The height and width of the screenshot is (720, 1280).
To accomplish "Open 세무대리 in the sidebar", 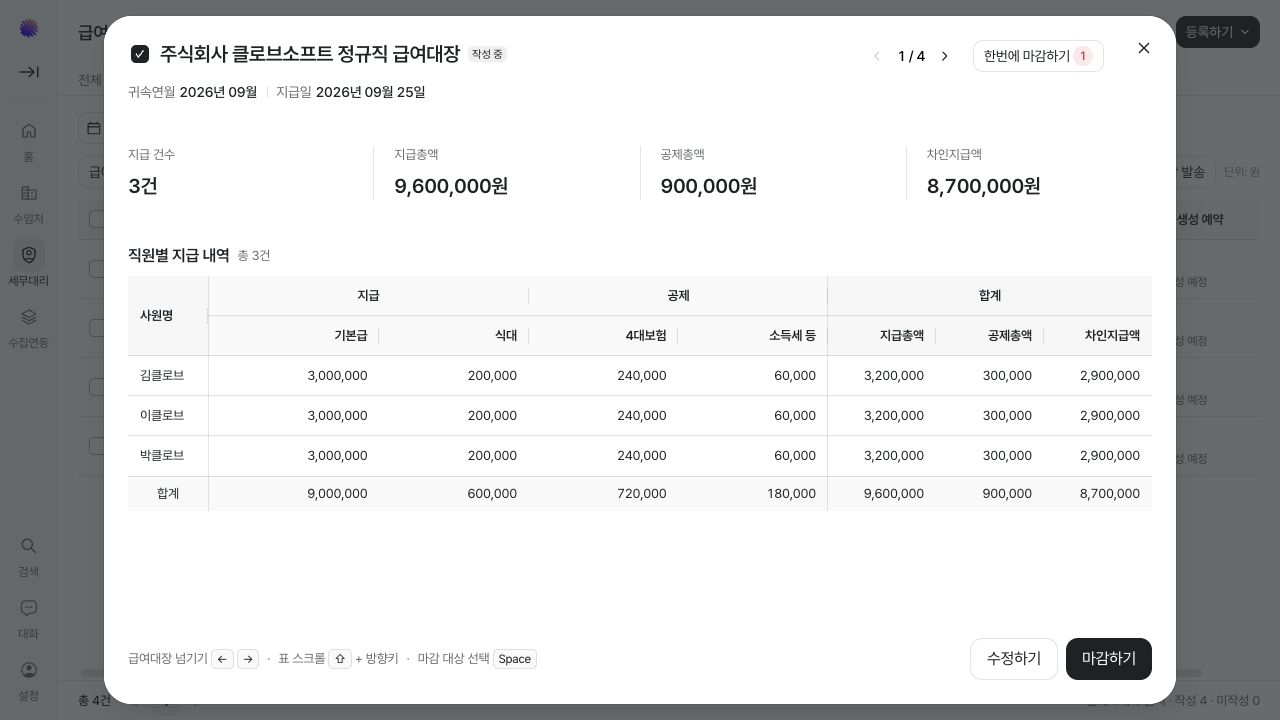I will pos(29,265).
